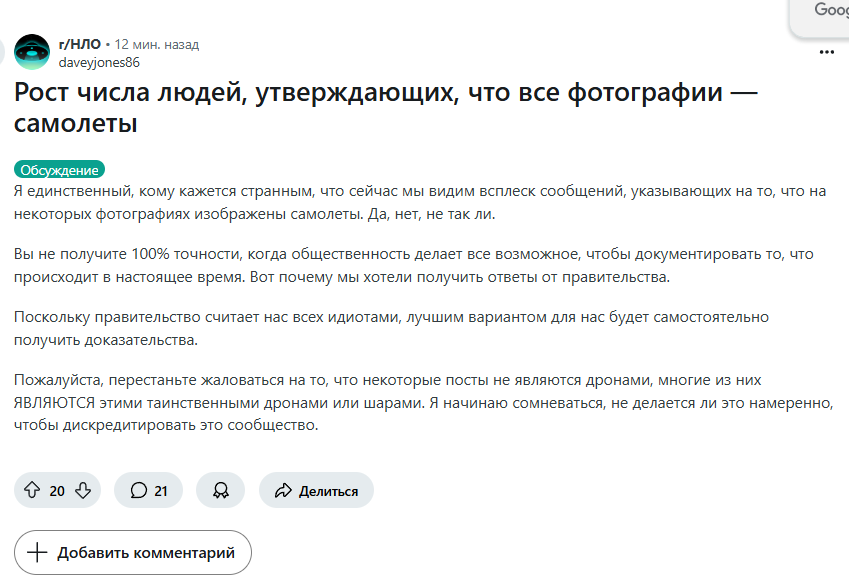Downvote the post with the down arrow

pyautogui.click(x=83, y=490)
